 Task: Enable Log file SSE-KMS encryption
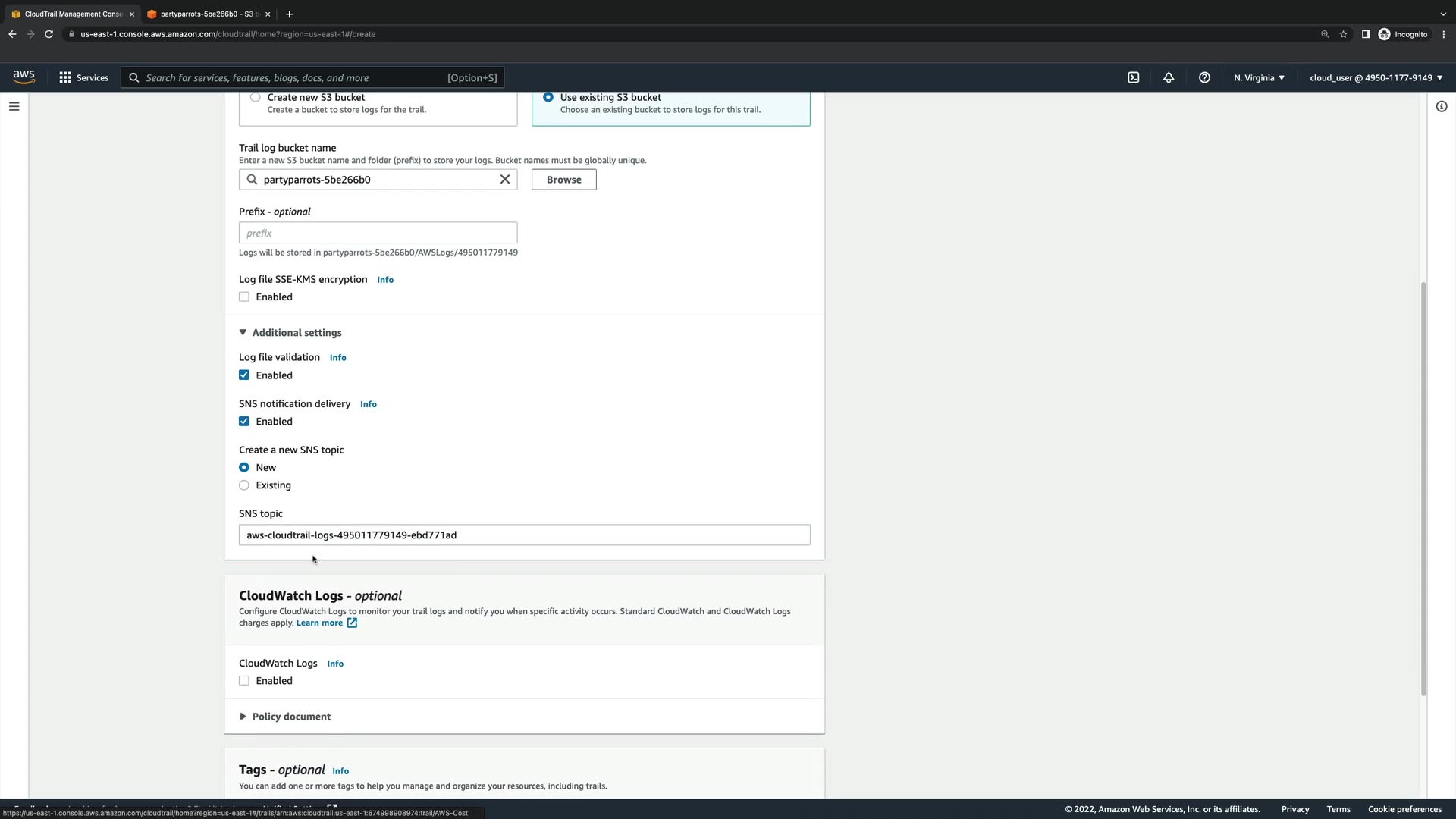click(x=244, y=297)
